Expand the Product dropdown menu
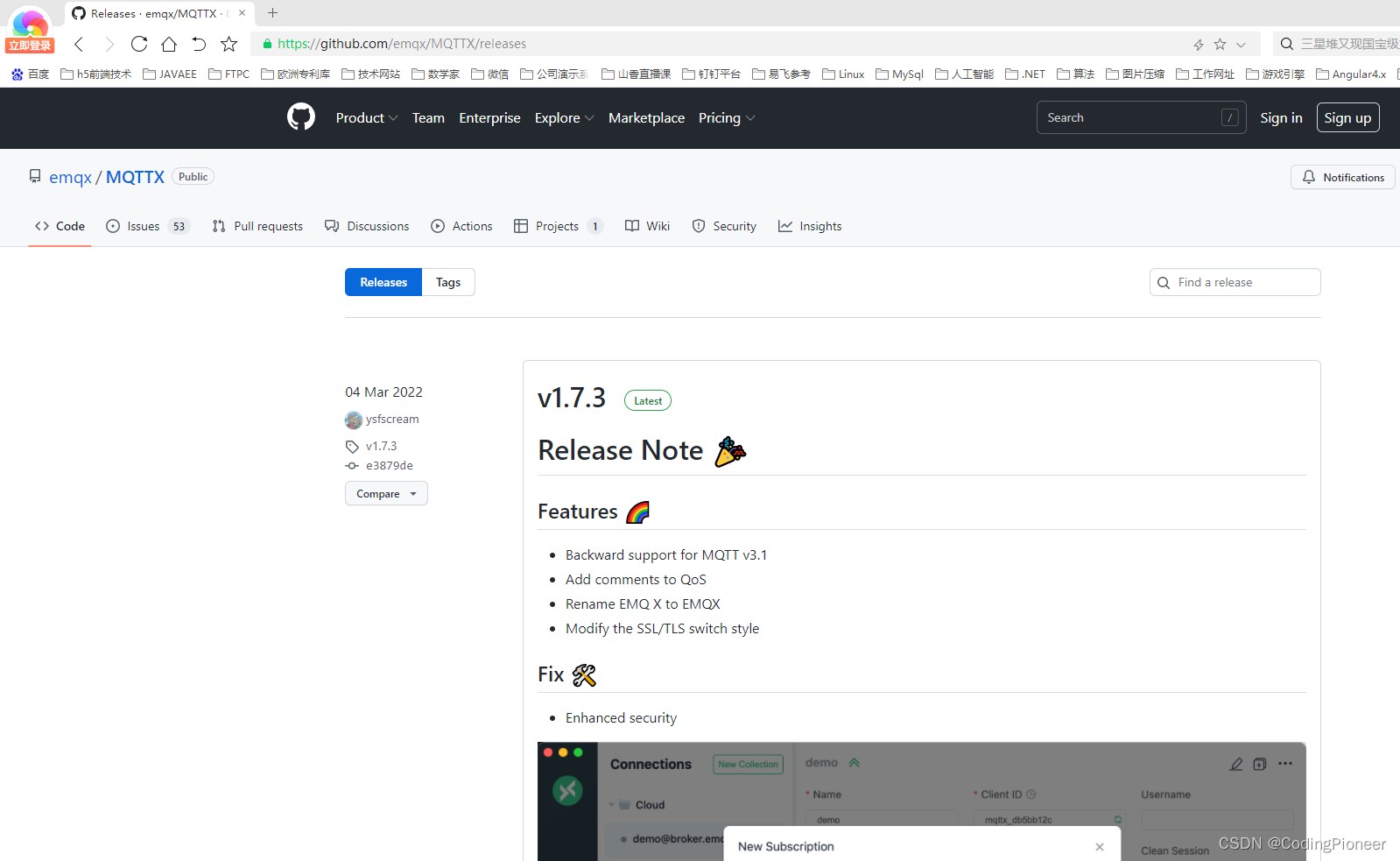The height and width of the screenshot is (861, 1400). click(367, 118)
